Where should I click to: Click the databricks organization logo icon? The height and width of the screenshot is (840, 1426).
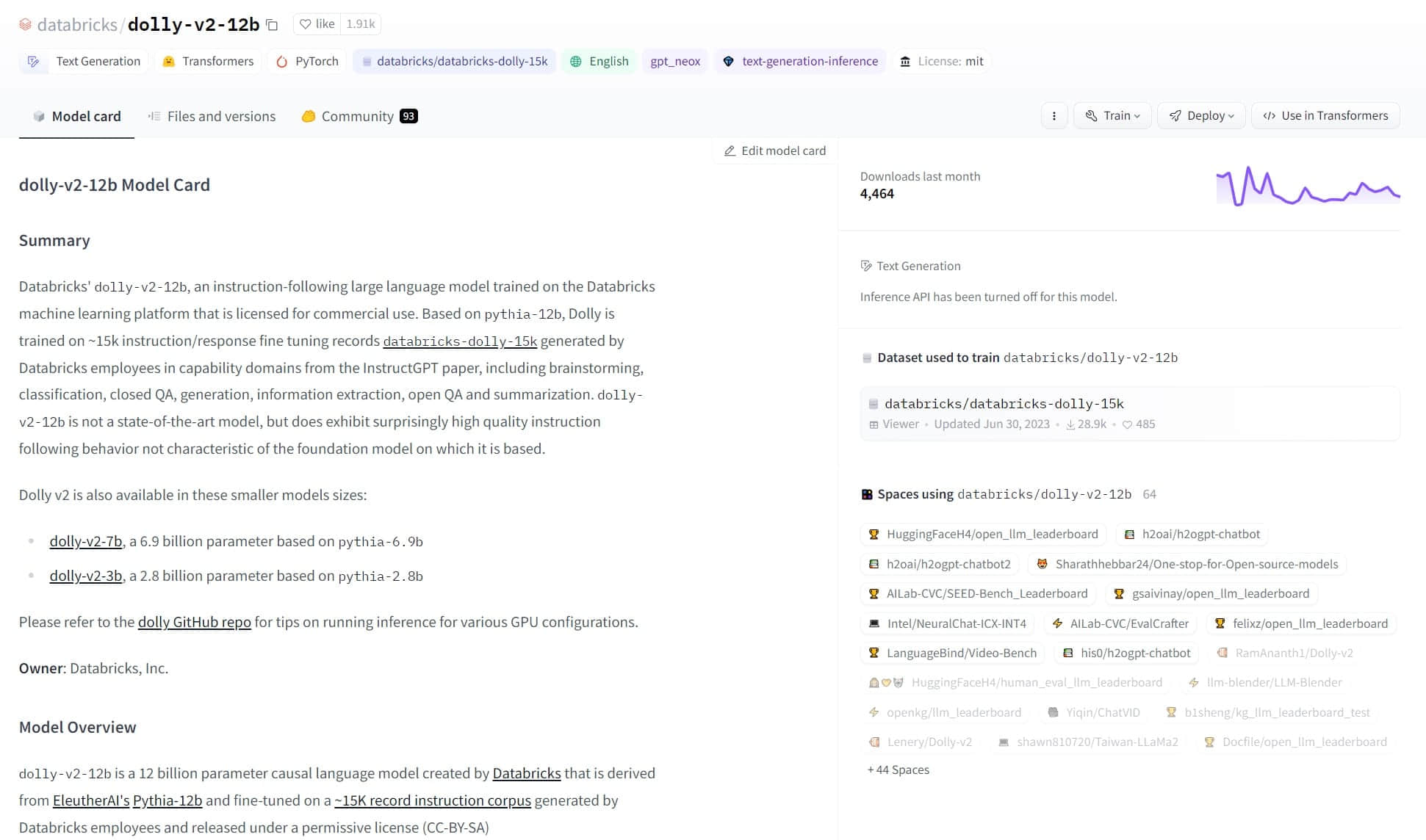(25, 25)
